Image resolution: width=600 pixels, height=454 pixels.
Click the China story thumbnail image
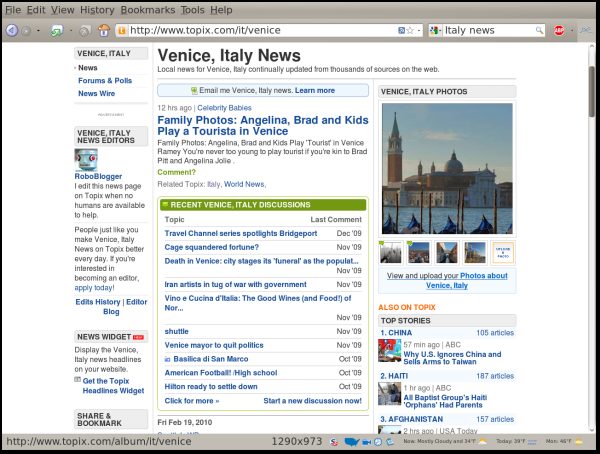pyautogui.click(x=390, y=350)
